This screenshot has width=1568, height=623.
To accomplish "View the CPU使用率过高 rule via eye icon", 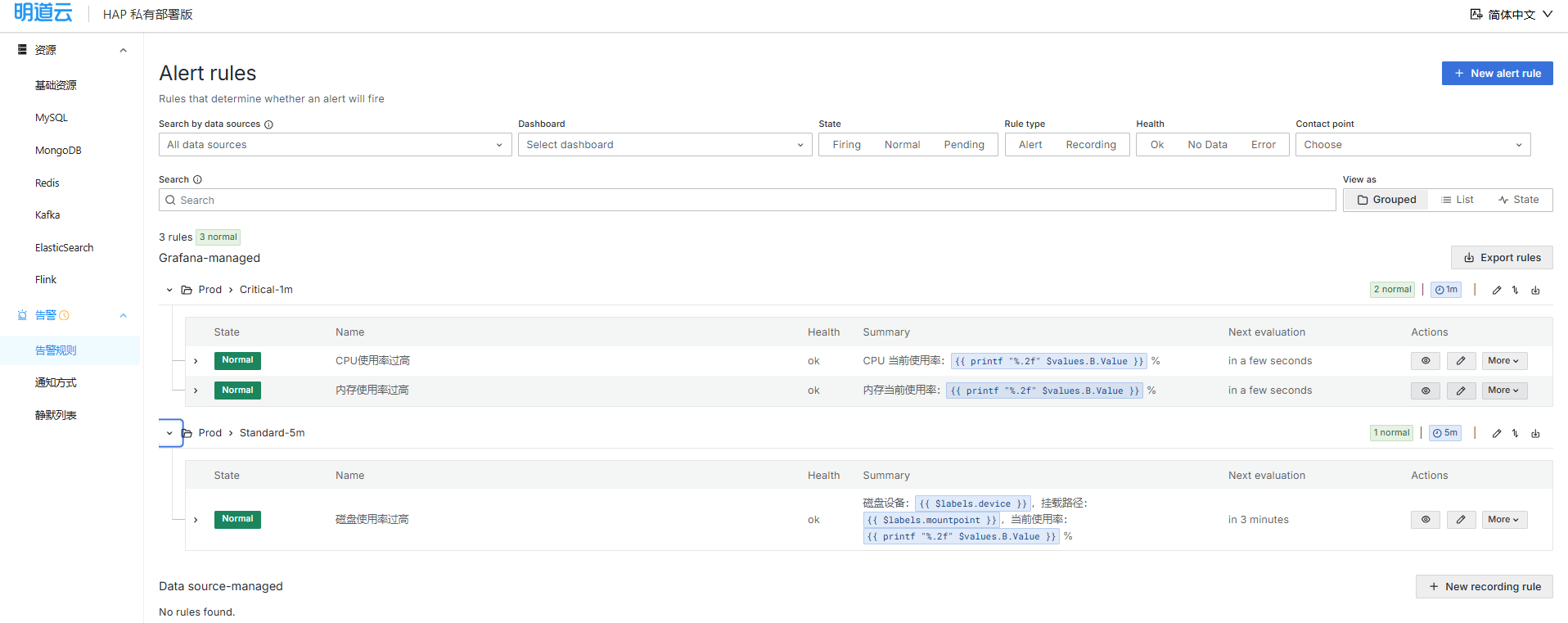I will pyautogui.click(x=1426, y=361).
